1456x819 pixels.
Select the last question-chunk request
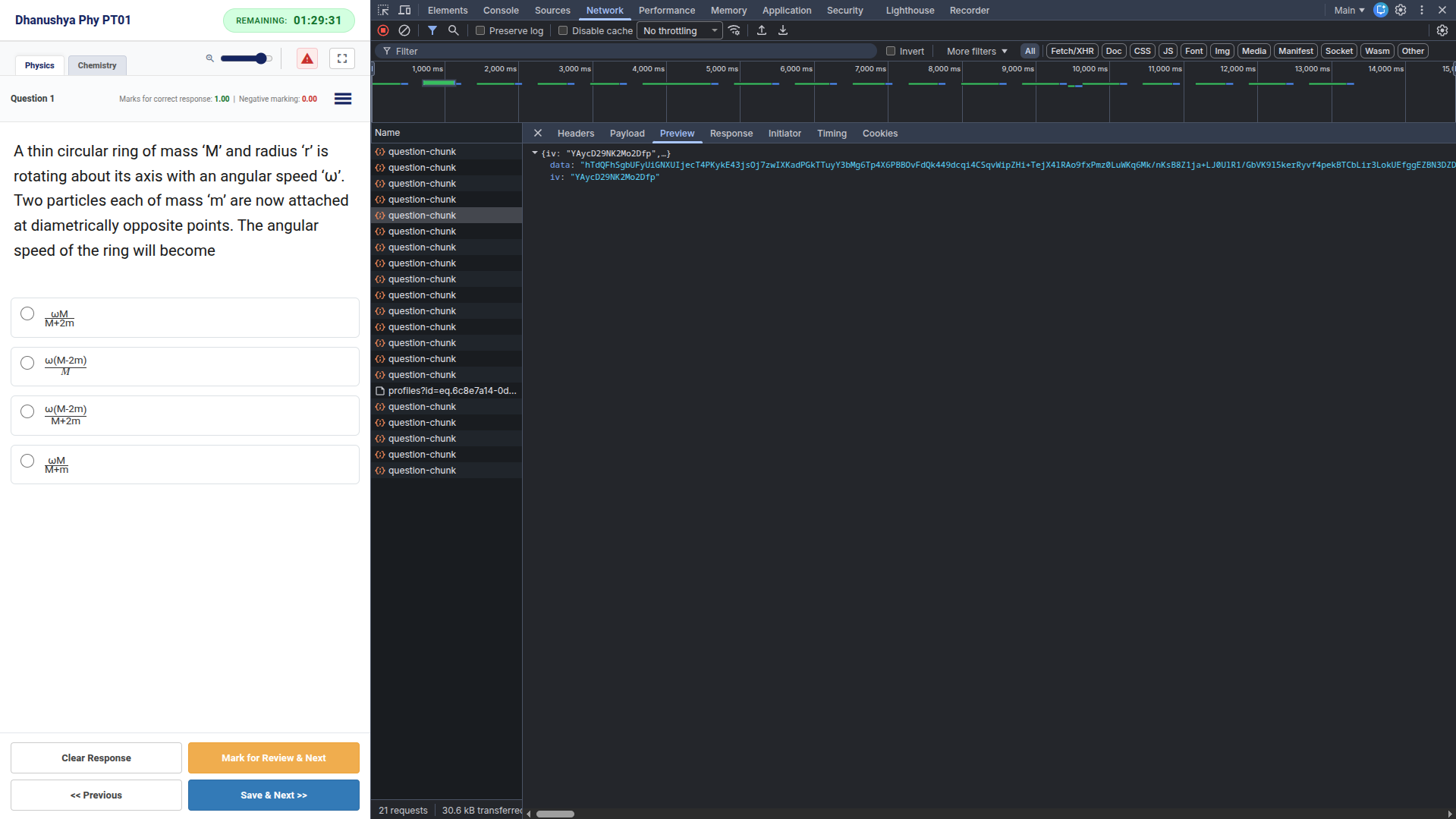[446, 471]
